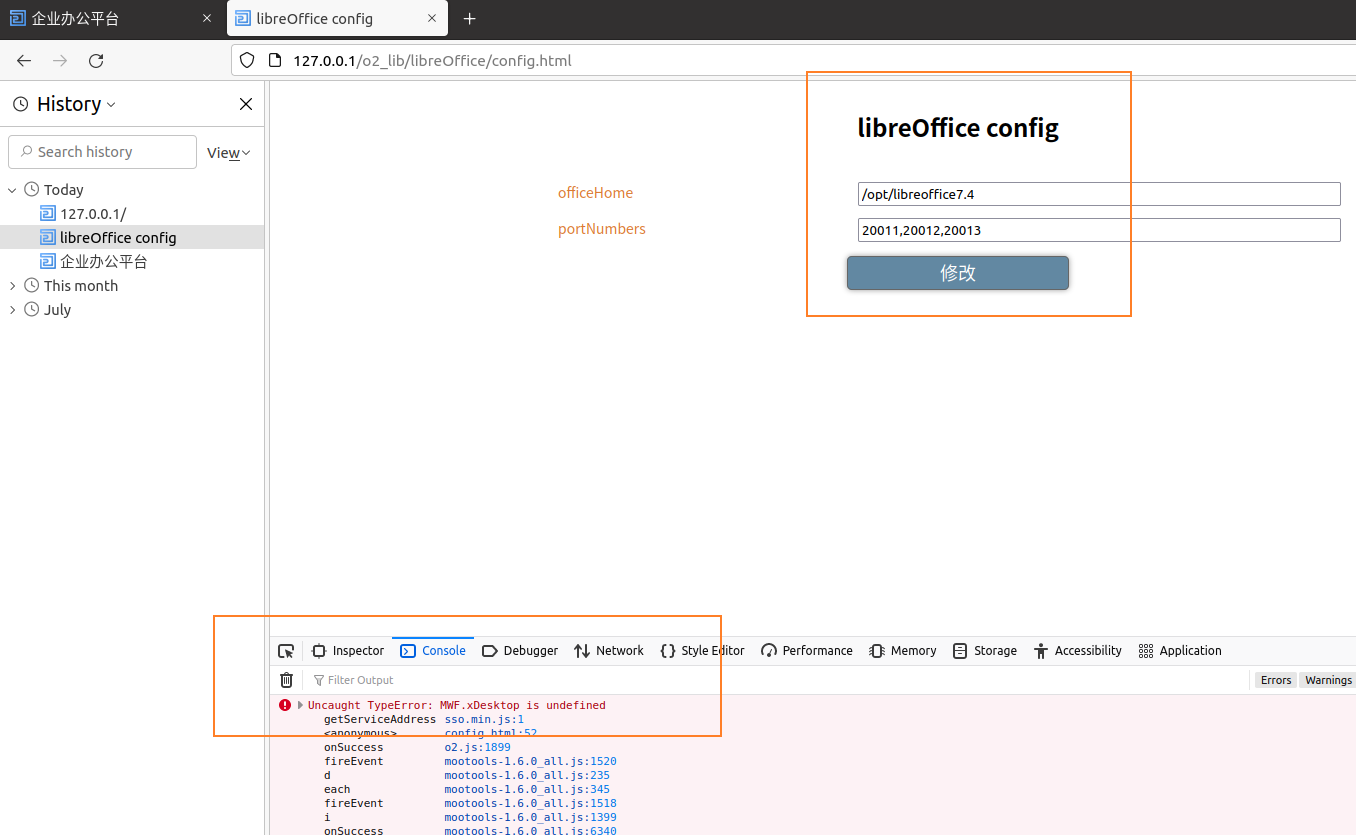Click the red error icon in console
1356x835 pixels.
285,705
